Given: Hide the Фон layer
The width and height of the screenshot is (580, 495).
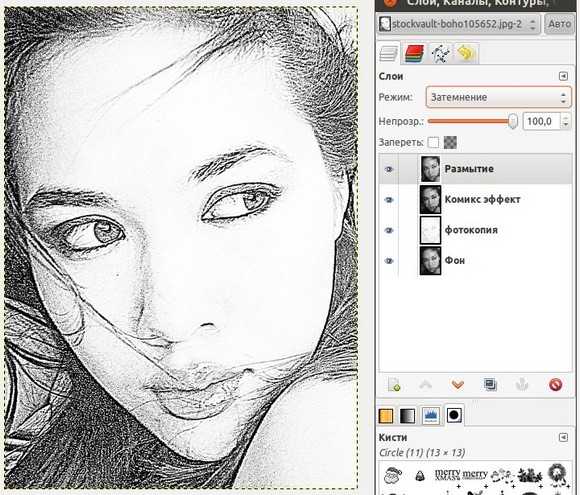Looking at the screenshot, I should point(389,261).
